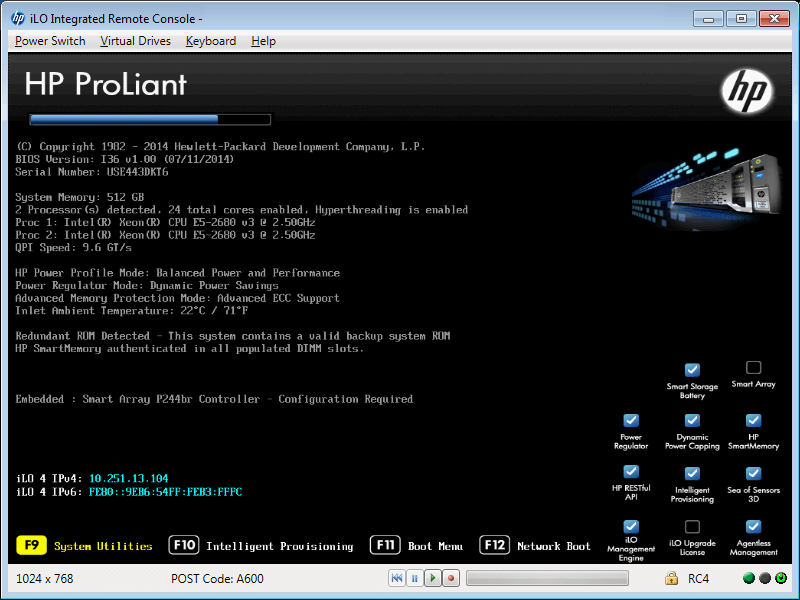Click the 1024 x 768 resolution text
This screenshot has height=600, width=800.
pyautogui.click(x=45, y=579)
